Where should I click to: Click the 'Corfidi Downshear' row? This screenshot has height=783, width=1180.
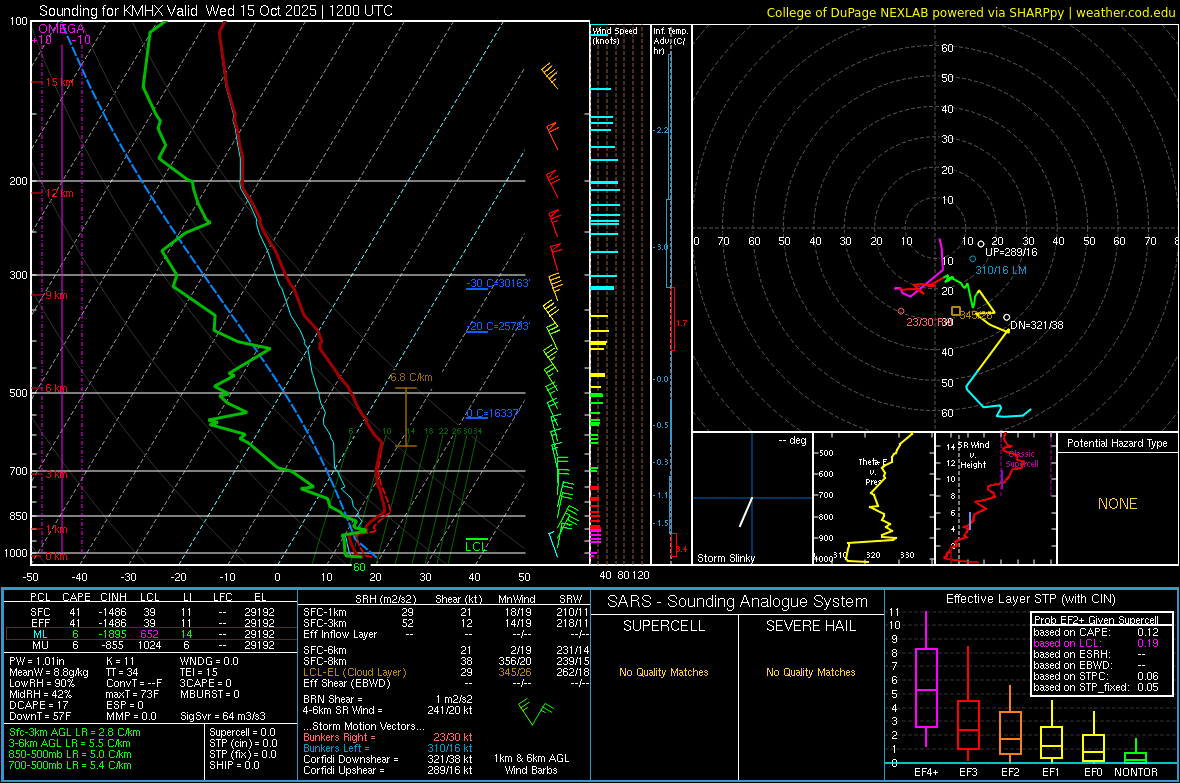388,759
